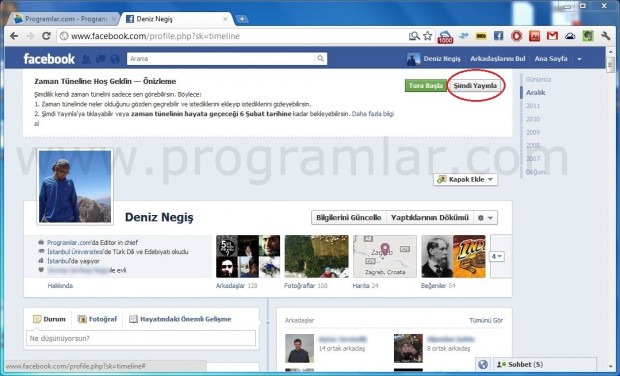Open the Gmail extension icon
The image size is (620, 376).
click(x=552, y=36)
